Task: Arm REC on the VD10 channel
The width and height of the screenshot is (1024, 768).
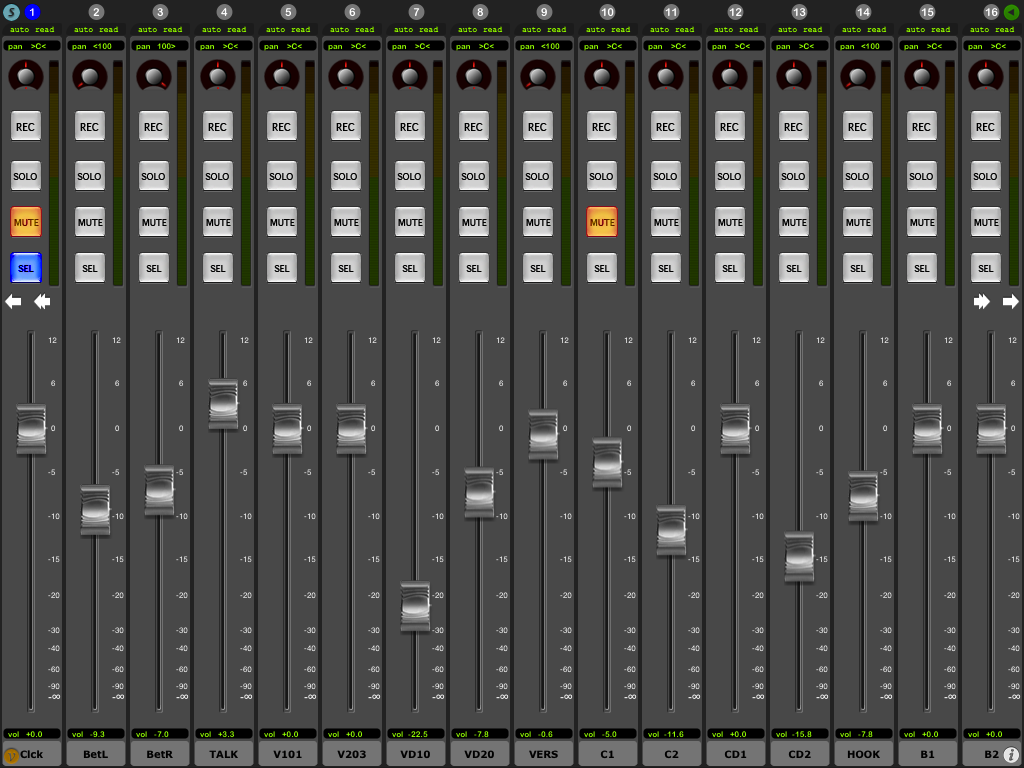Action: (x=409, y=127)
